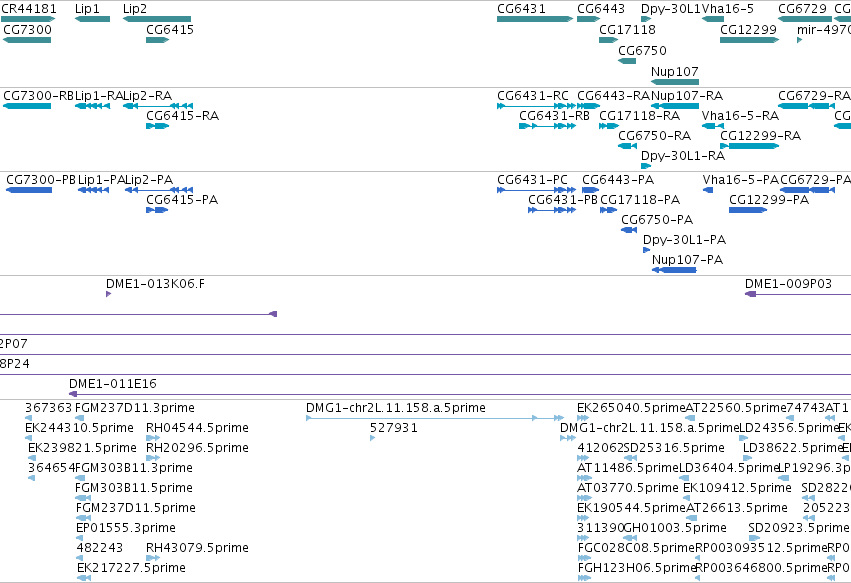Select transcript CG17118-RA
The image size is (851, 583).
tap(640, 116)
